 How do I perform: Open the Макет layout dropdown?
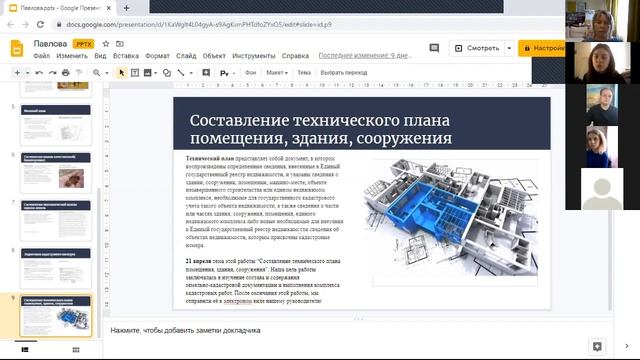277,73
